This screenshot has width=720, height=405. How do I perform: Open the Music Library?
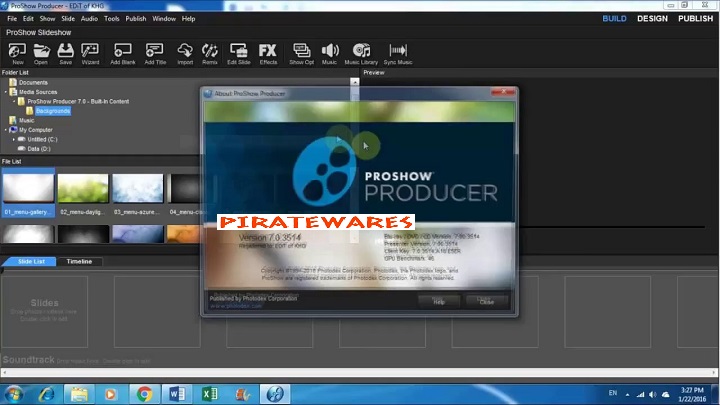361,54
